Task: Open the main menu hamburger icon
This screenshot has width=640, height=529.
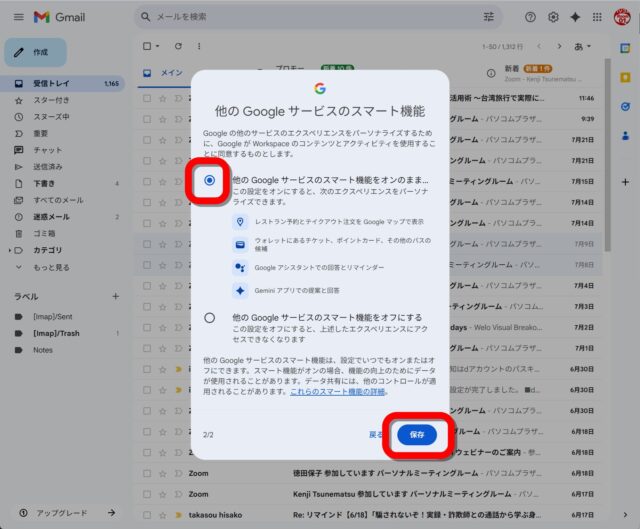Action: [19, 17]
